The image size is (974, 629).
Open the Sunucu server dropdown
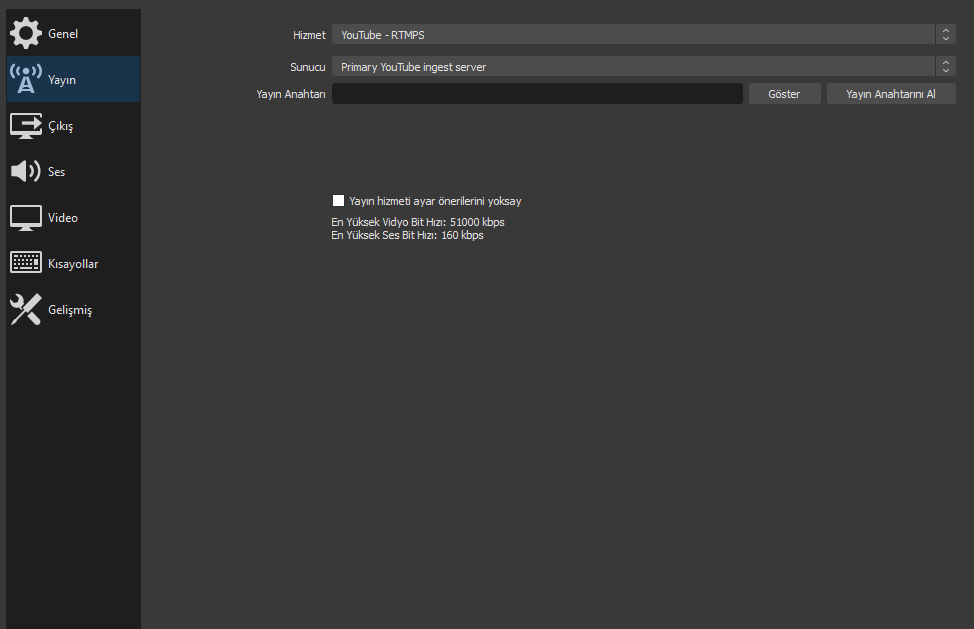click(644, 66)
